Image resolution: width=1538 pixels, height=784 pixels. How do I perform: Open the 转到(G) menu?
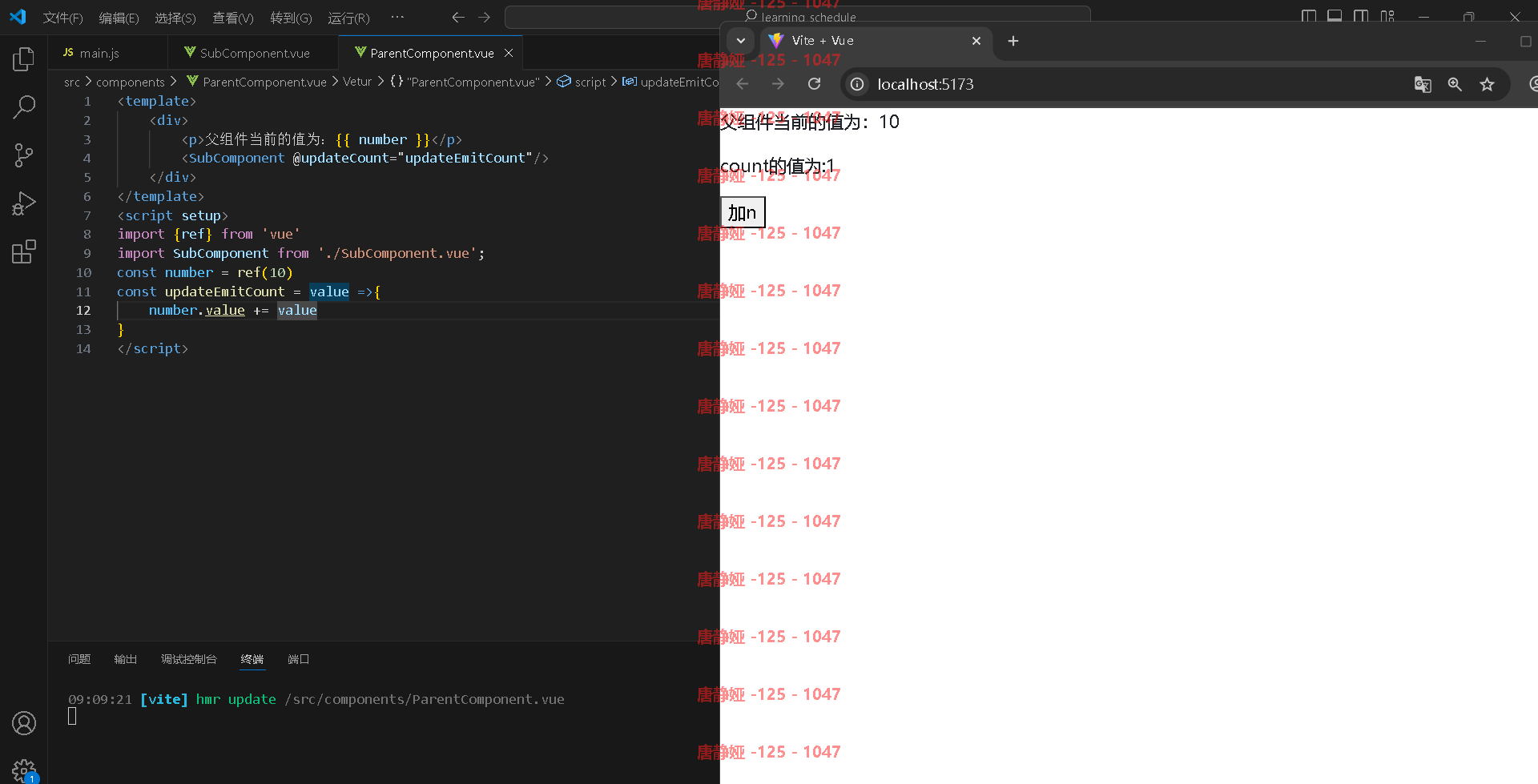[291, 18]
